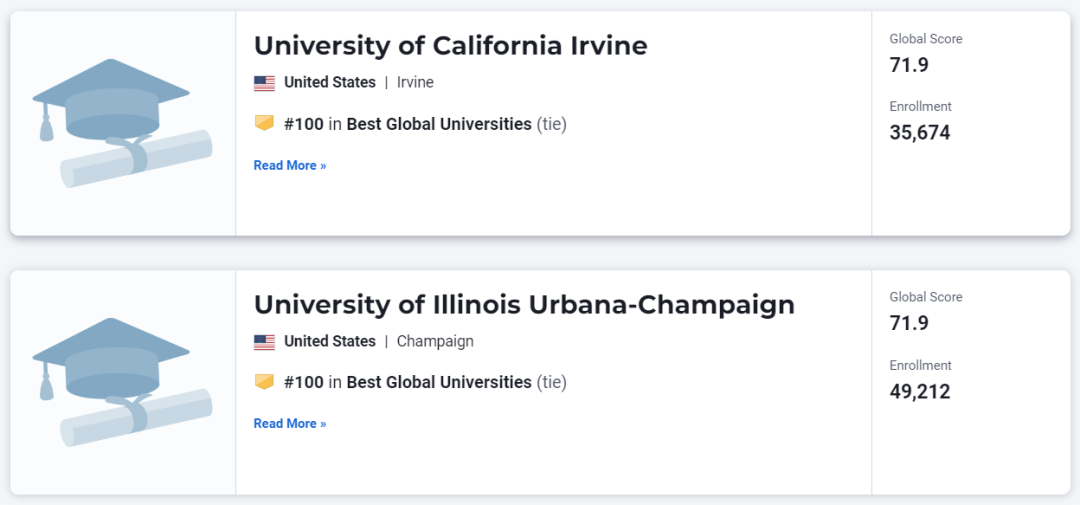This screenshot has height=505, width=1080.
Task: Click the gold ranking badge for UC Irvine
Action: pyautogui.click(x=264, y=123)
